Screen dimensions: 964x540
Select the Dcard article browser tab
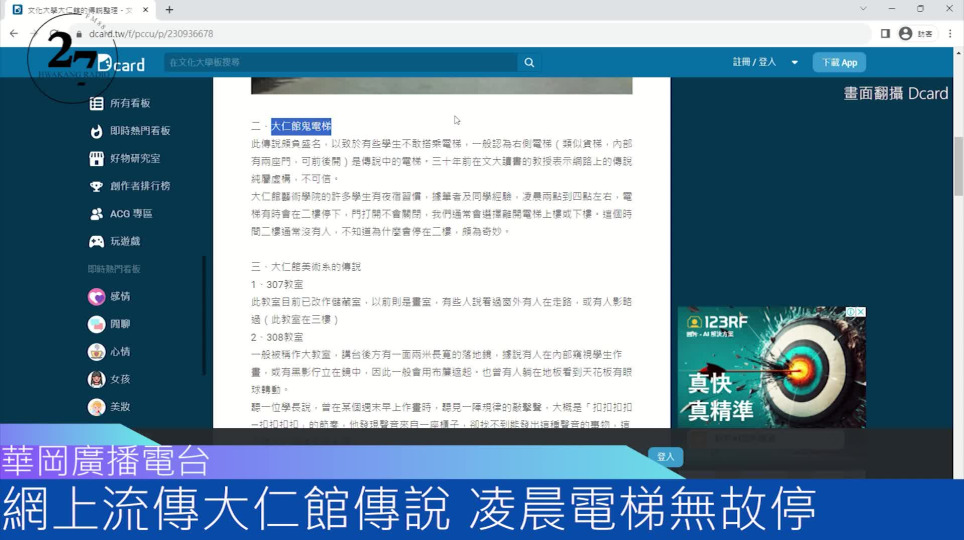[x=80, y=10]
